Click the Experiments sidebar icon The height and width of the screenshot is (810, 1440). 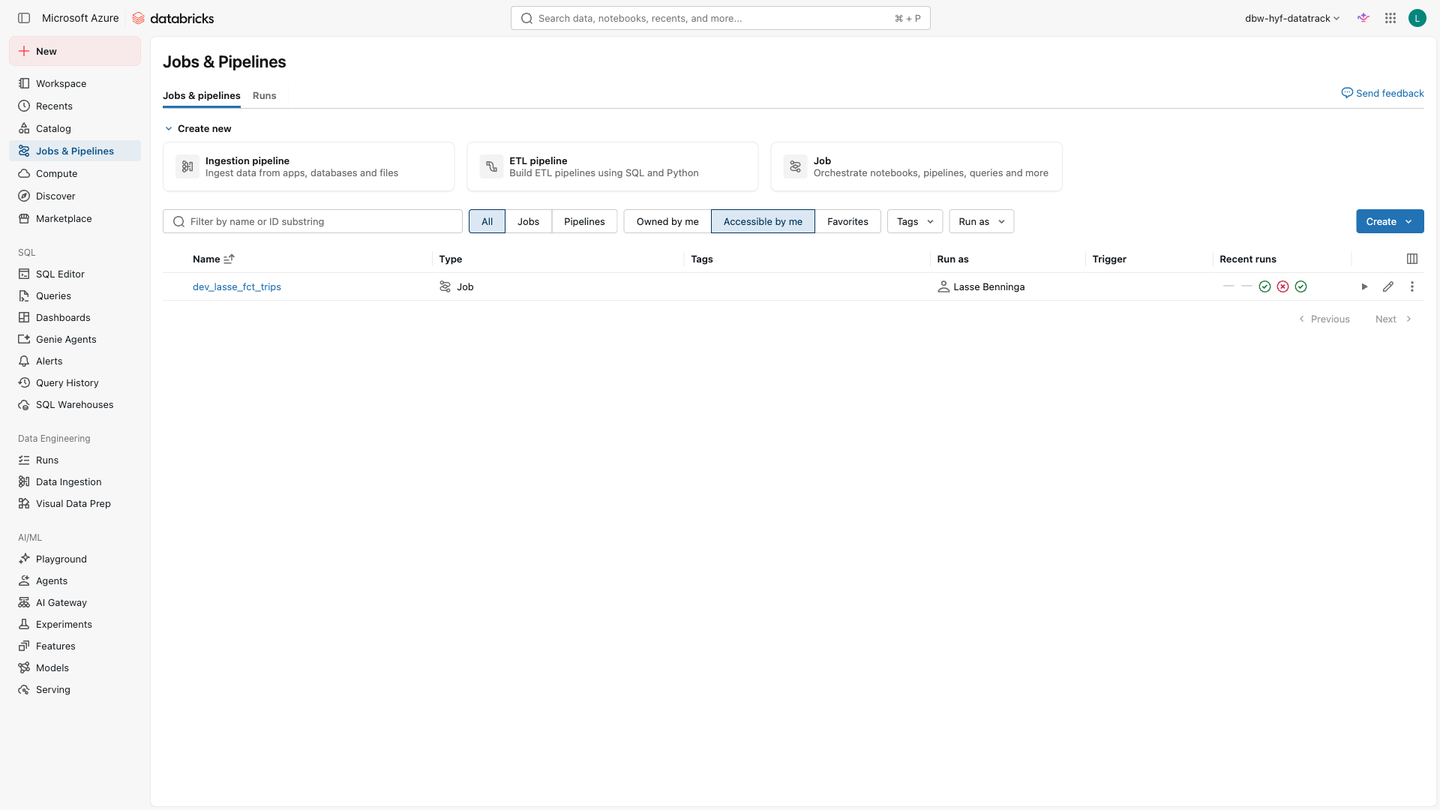(x=24, y=624)
